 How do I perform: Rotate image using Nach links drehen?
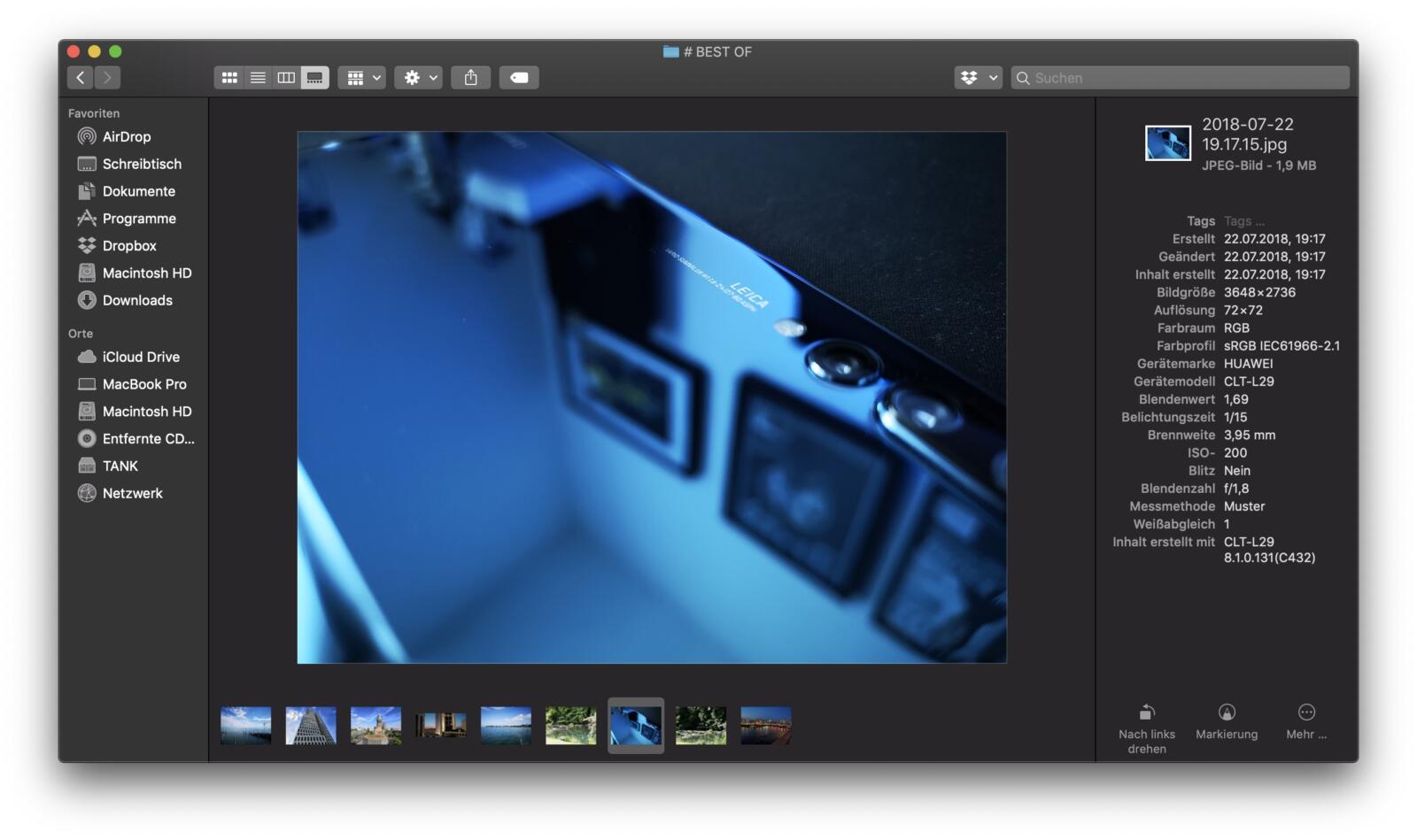click(x=1148, y=719)
